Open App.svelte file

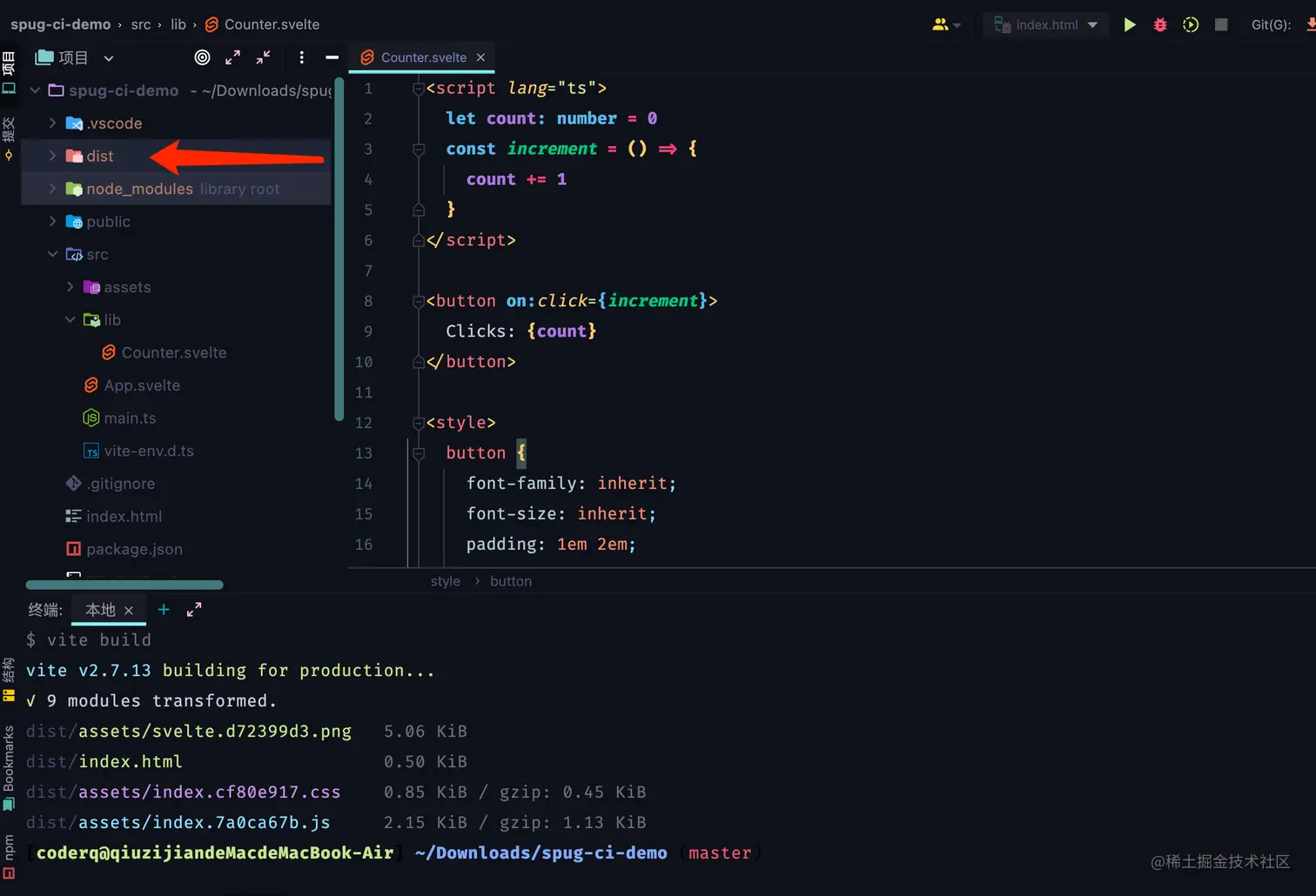(142, 385)
